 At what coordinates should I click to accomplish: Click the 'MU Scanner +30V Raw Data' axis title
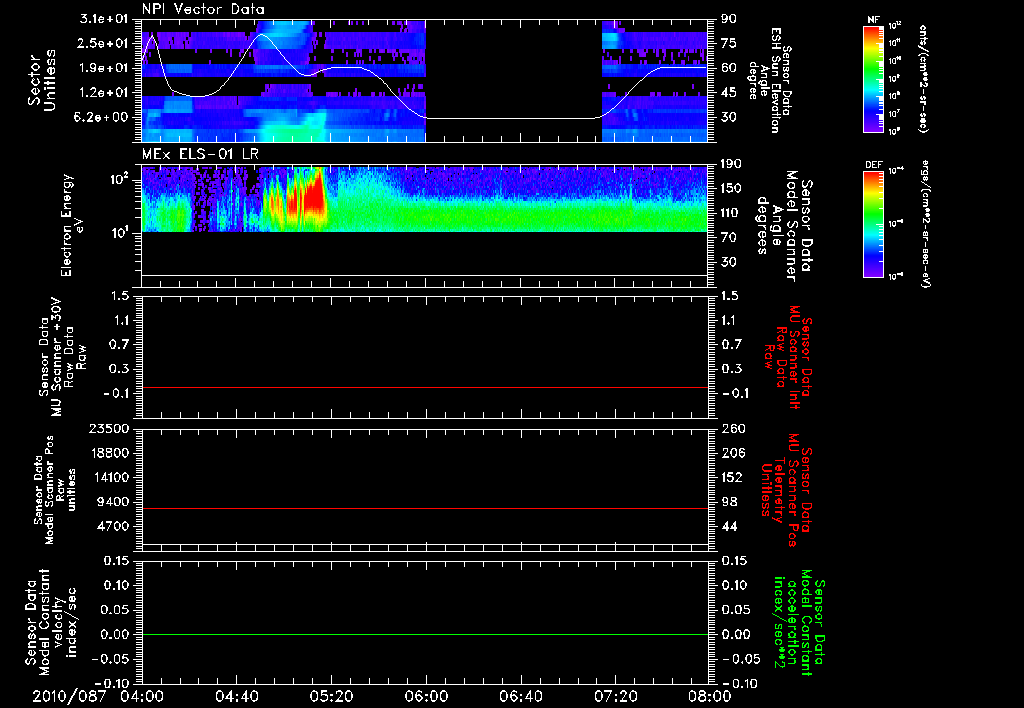(63, 357)
